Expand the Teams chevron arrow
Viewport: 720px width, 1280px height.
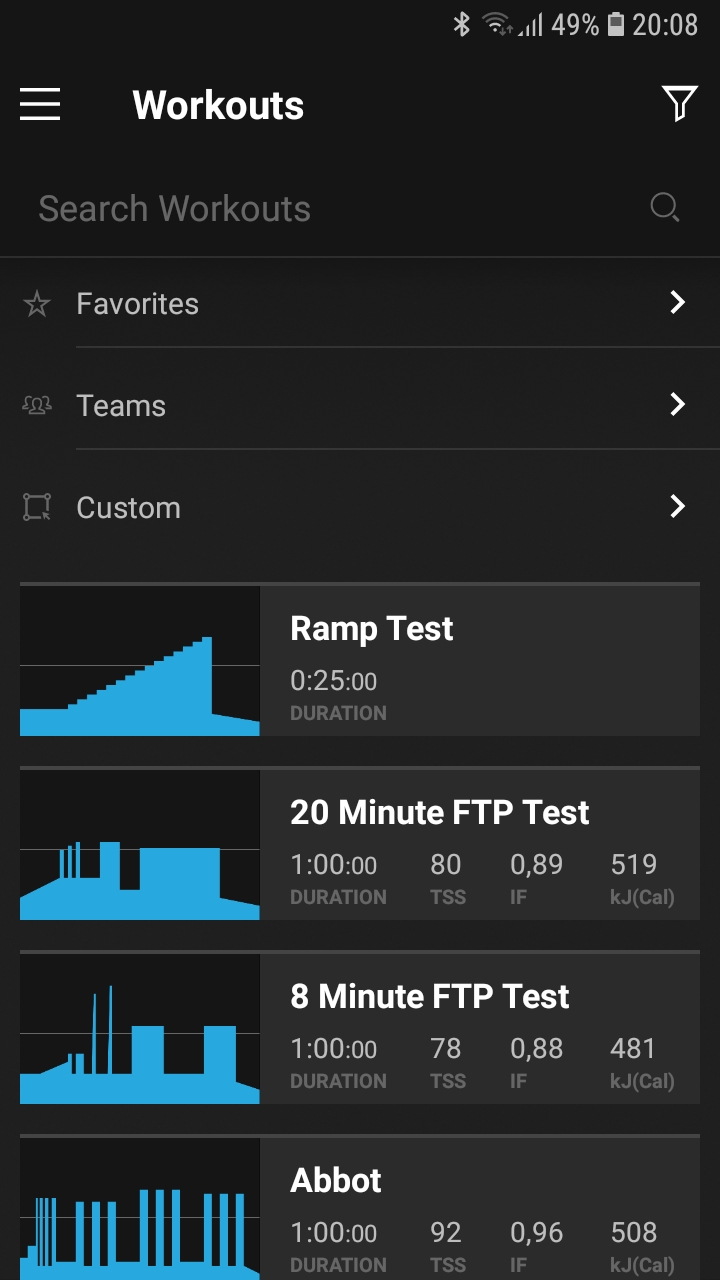tap(678, 405)
